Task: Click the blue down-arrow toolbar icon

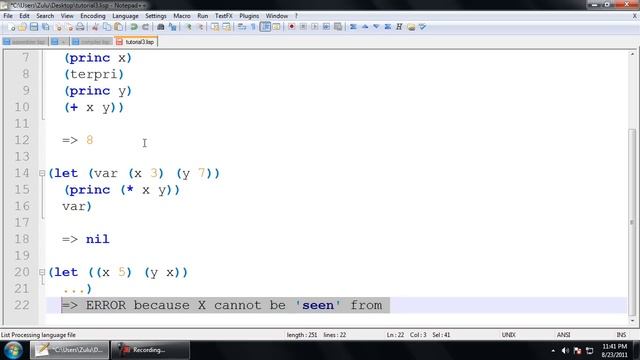Action: [x=376, y=27]
